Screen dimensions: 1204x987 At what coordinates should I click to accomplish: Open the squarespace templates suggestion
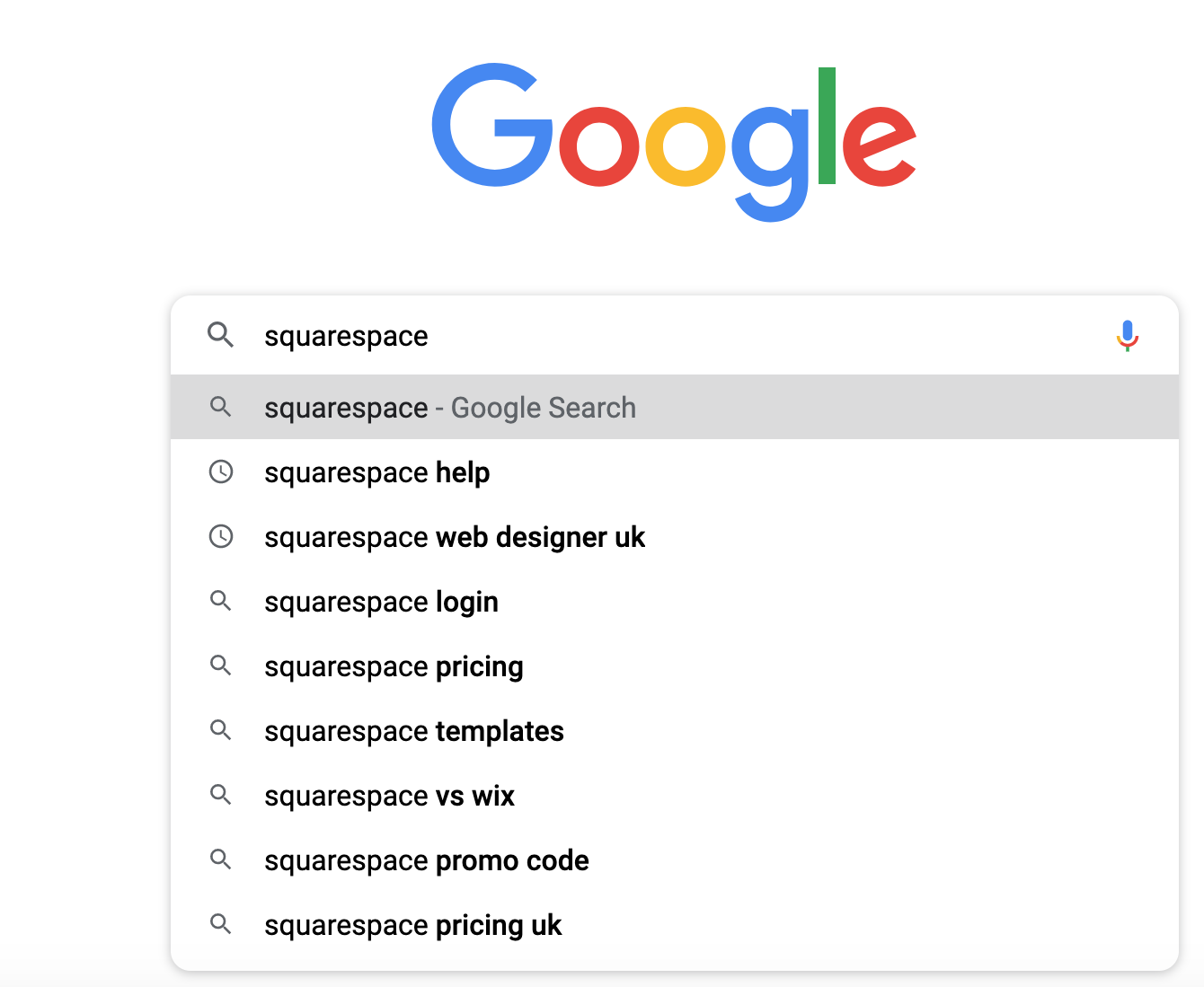click(413, 731)
